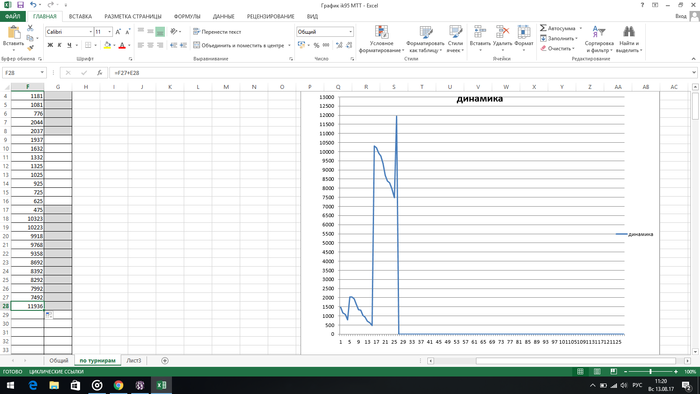
Task: Click the increase indent icon
Action: (183, 45)
